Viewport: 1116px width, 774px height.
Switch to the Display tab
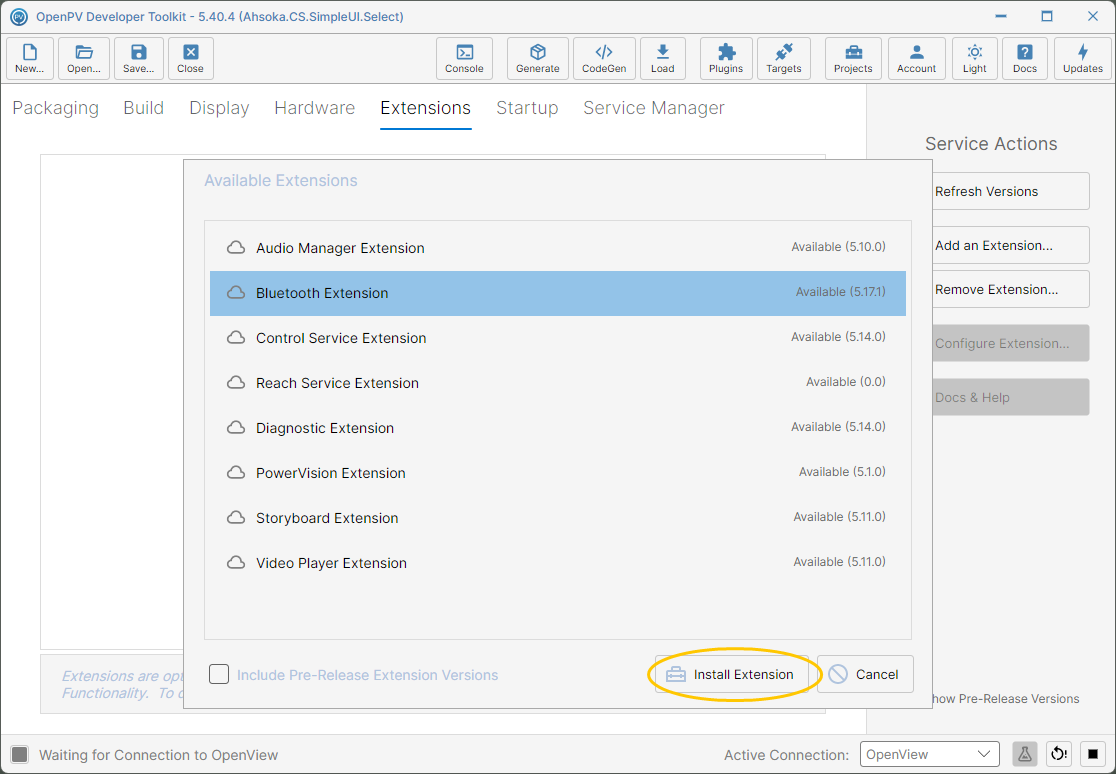point(219,108)
